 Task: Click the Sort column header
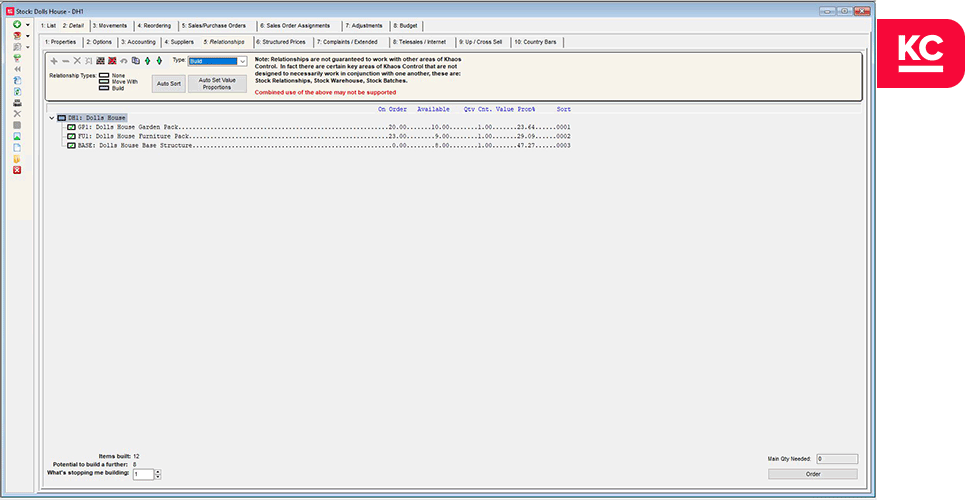pos(563,109)
